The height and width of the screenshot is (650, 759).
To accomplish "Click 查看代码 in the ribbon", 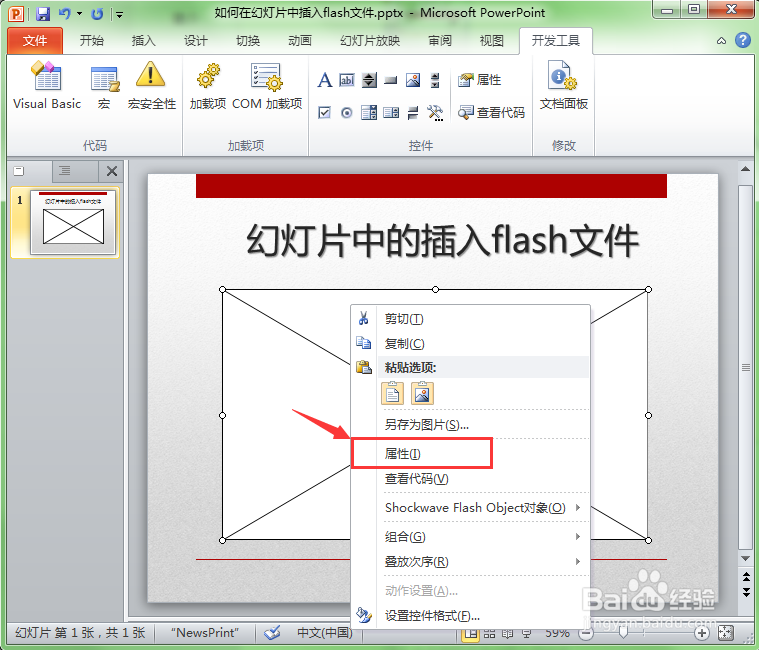I will 491,113.
